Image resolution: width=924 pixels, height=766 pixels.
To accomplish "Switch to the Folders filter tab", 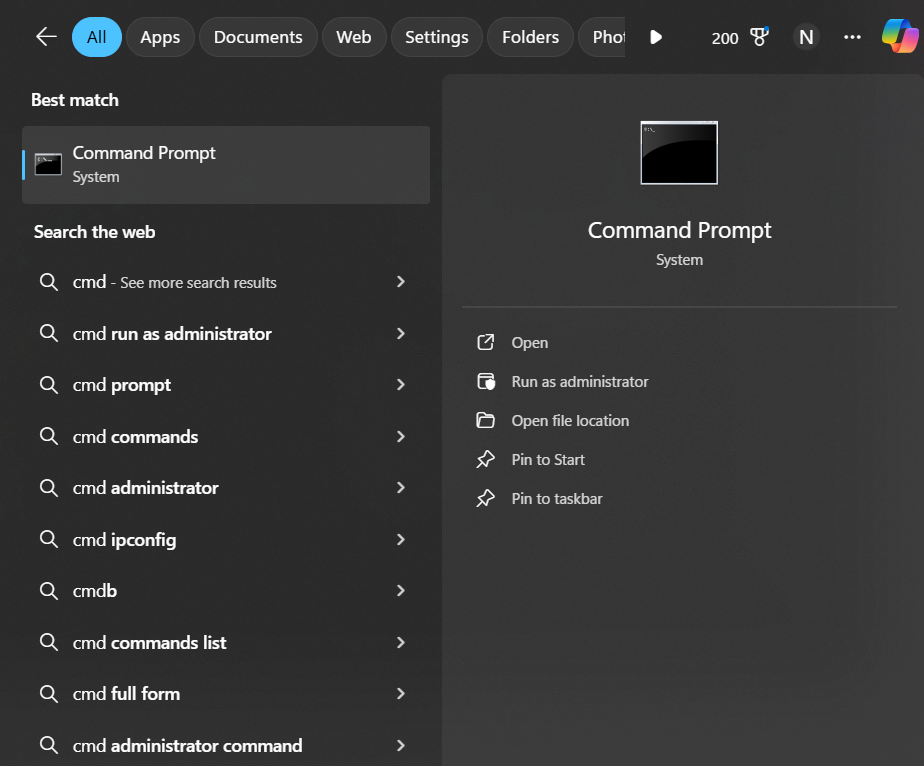I will point(530,37).
